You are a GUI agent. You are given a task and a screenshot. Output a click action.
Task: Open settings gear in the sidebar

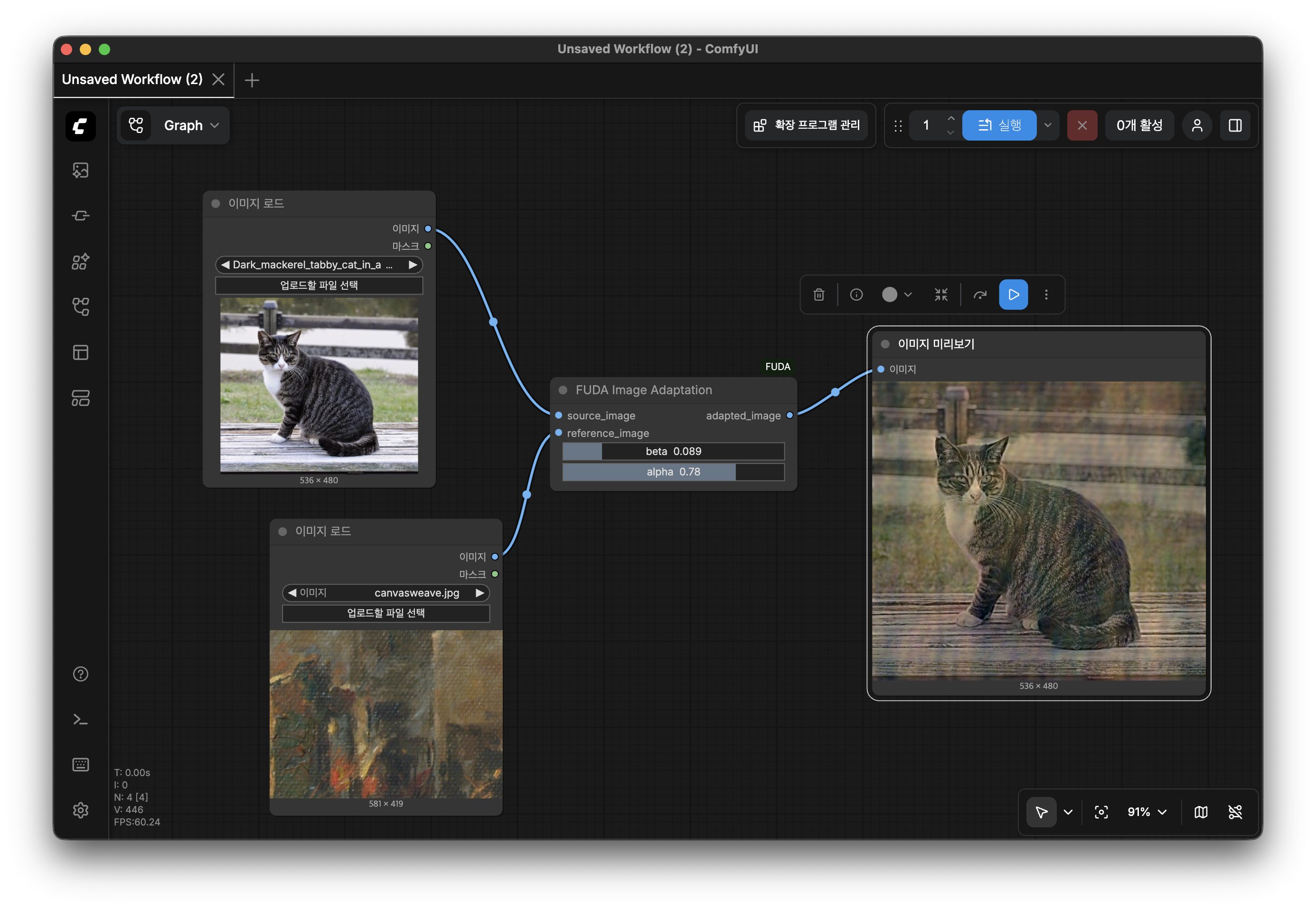point(80,810)
